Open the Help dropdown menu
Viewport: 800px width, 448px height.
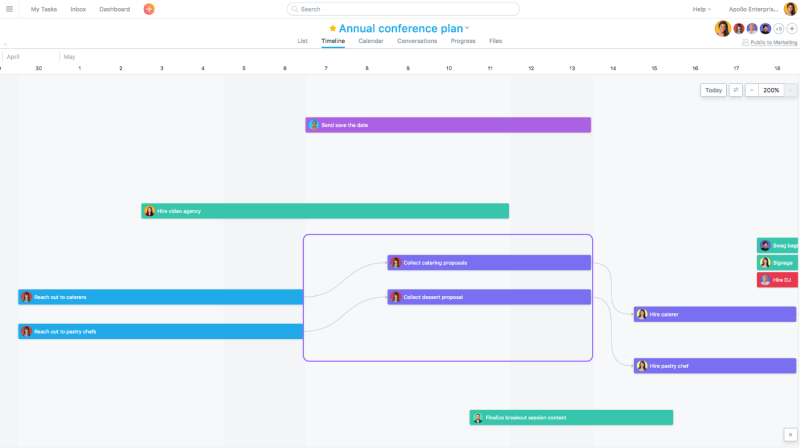click(702, 9)
